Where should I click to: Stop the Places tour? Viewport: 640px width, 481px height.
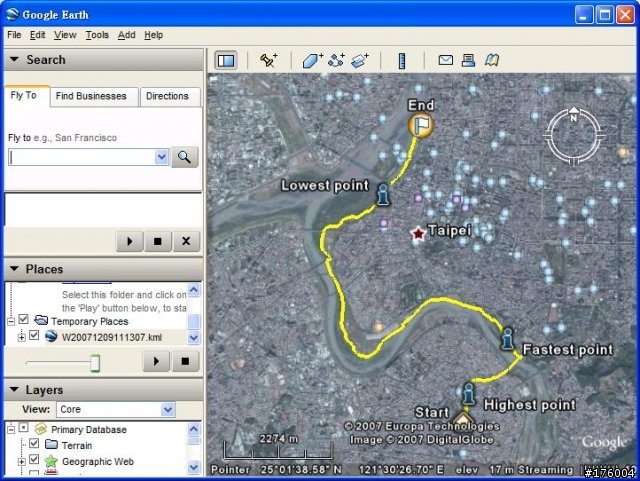tap(185, 361)
